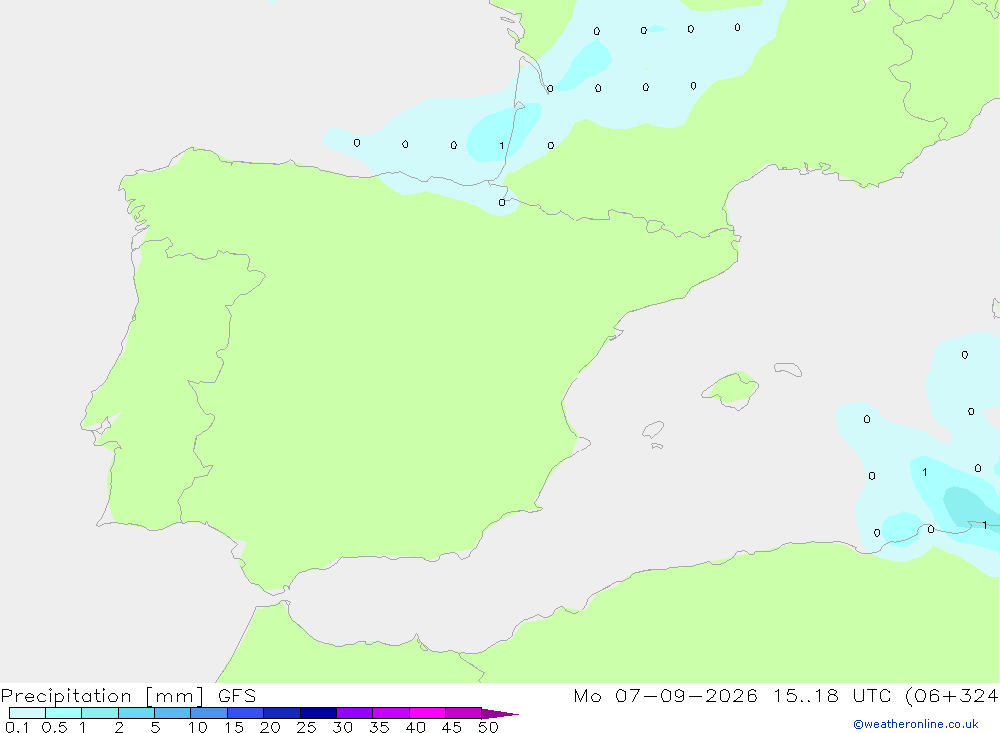The image size is (1000, 733).
Task: Click the 'GFS' model label
Action: pos(237,696)
